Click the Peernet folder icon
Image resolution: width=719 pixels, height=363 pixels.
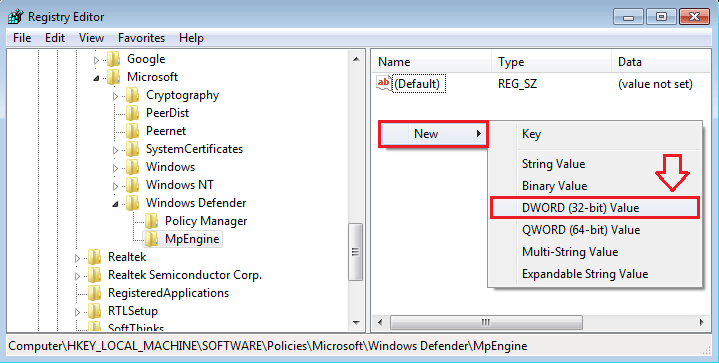tap(133, 131)
